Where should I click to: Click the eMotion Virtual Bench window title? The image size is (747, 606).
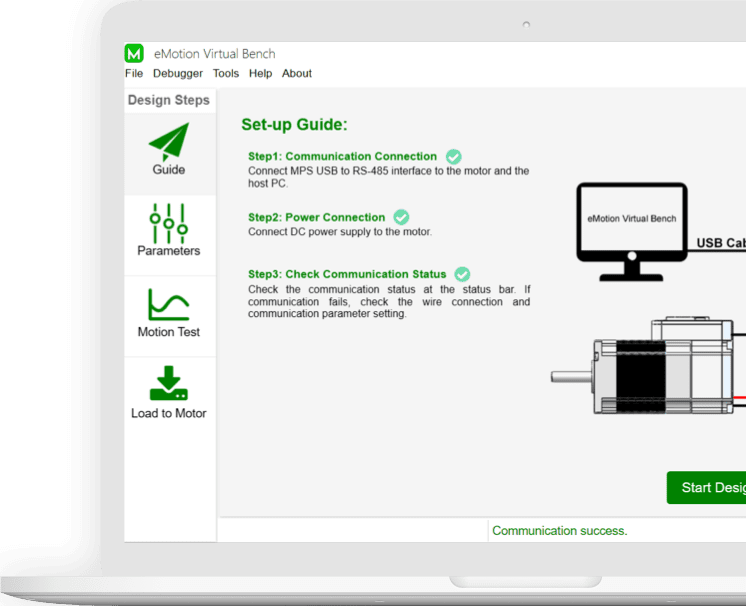[214, 53]
